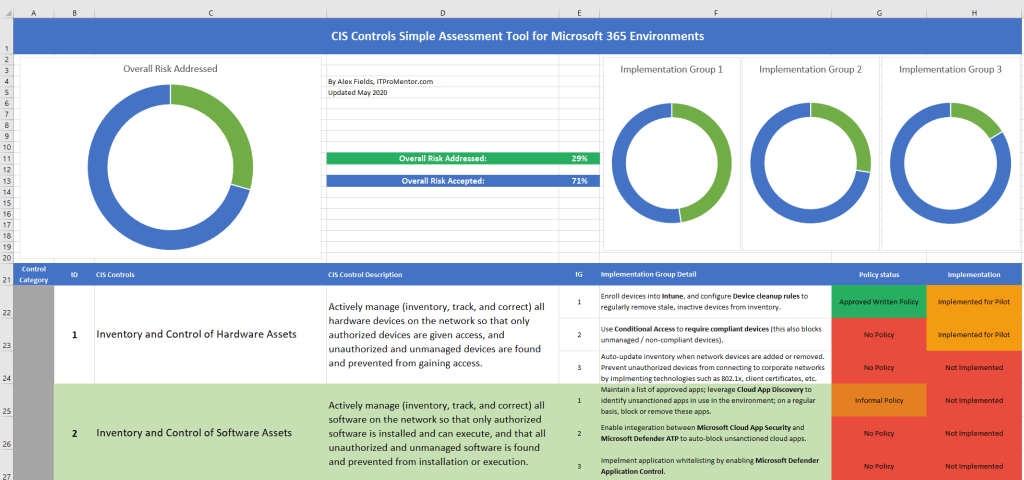Click column header G
Screen dimensions: 1024x480
point(879,13)
